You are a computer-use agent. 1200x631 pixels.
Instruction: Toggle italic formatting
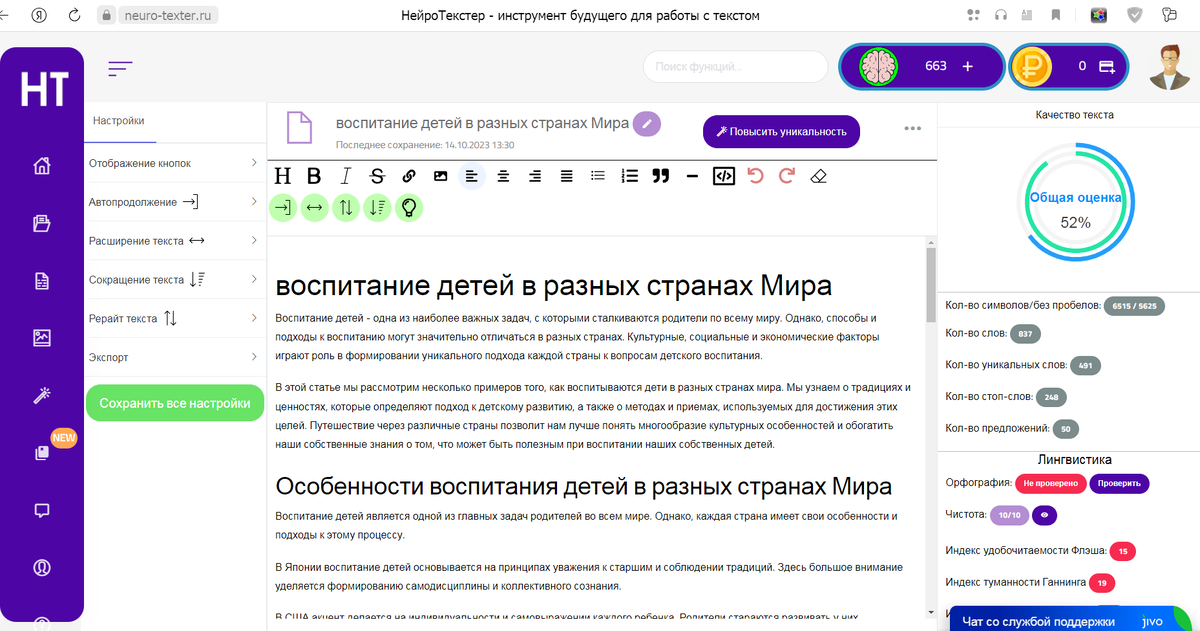pyautogui.click(x=346, y=176)
